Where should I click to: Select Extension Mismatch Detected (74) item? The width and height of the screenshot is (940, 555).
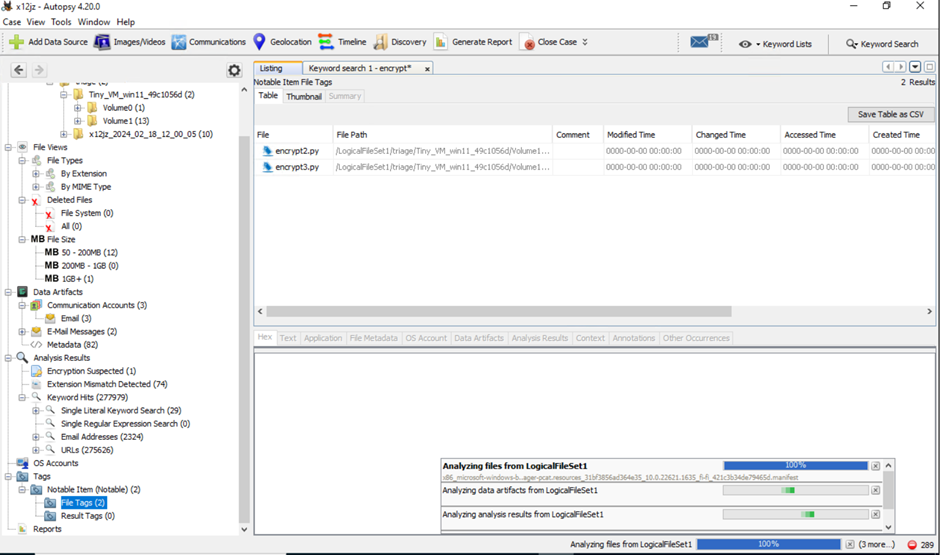click(107, 384)
